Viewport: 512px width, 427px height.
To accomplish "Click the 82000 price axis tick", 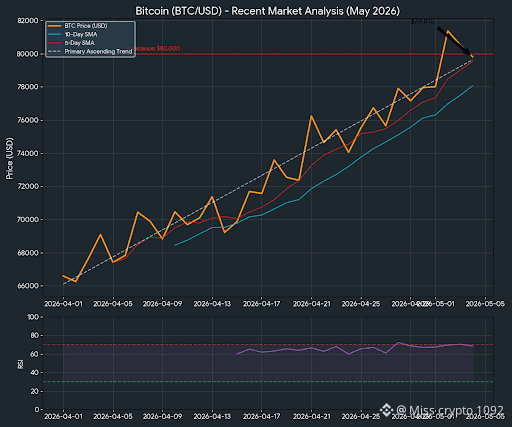I will (28, 21).
